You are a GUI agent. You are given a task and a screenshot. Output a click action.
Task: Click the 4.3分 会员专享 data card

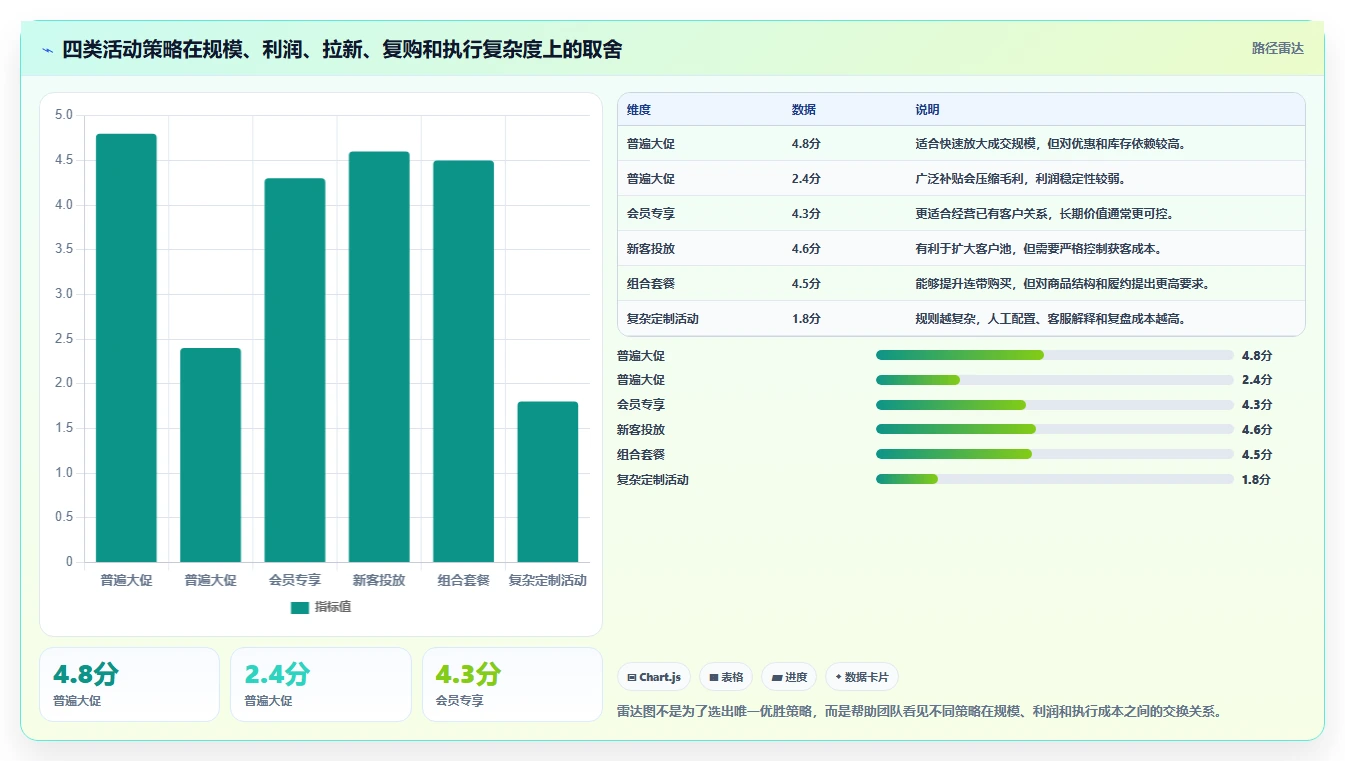[x=512, y=684]
